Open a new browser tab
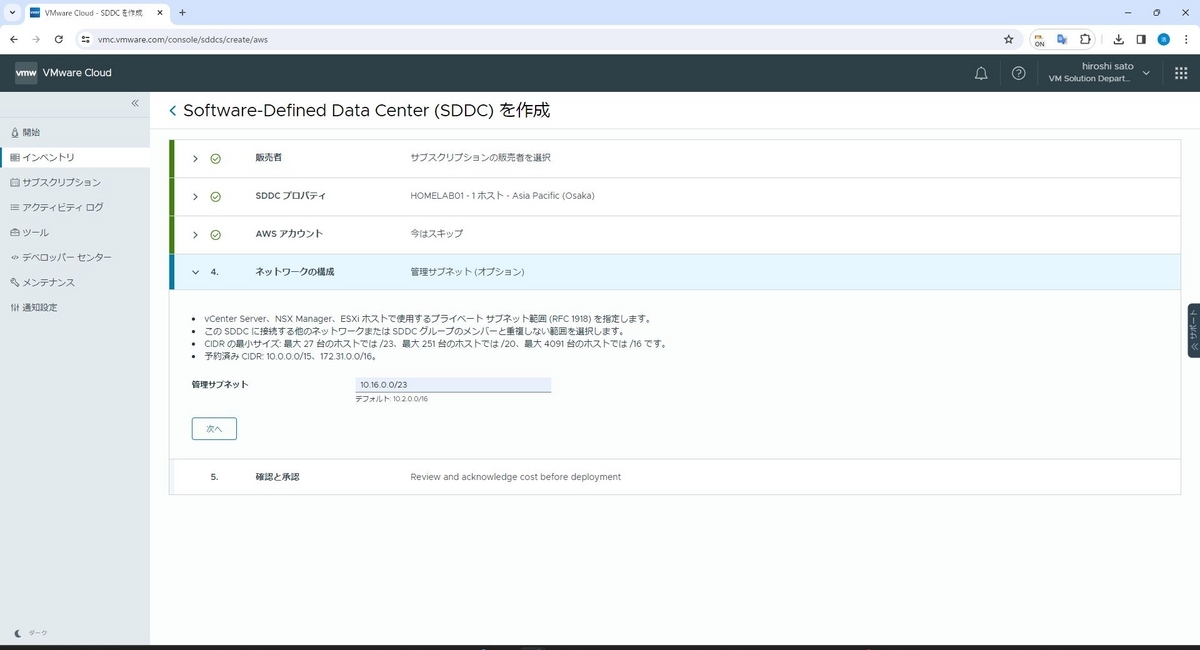 click(182, 12)
